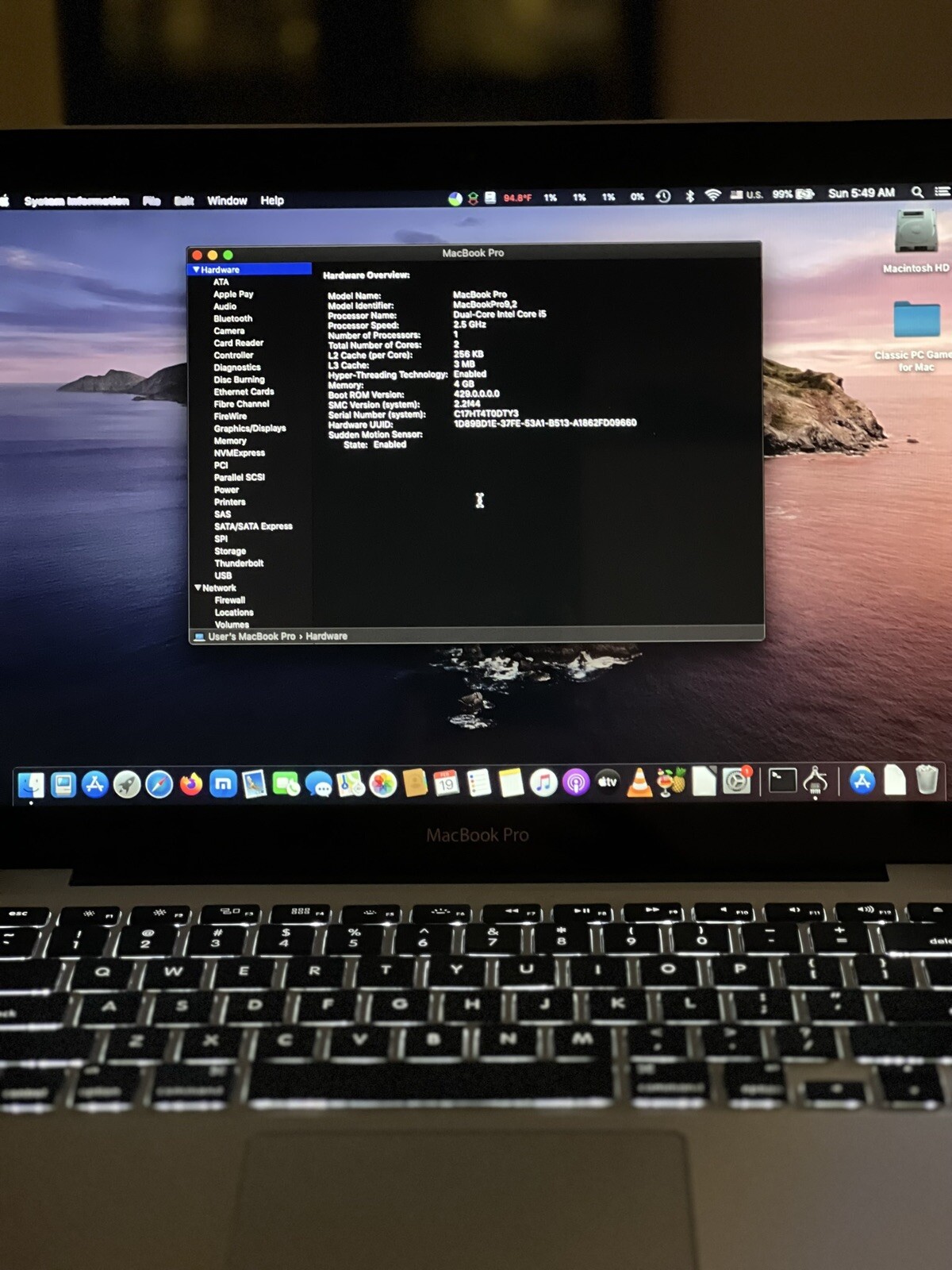Open the File menu

click(x=152, y=201)
